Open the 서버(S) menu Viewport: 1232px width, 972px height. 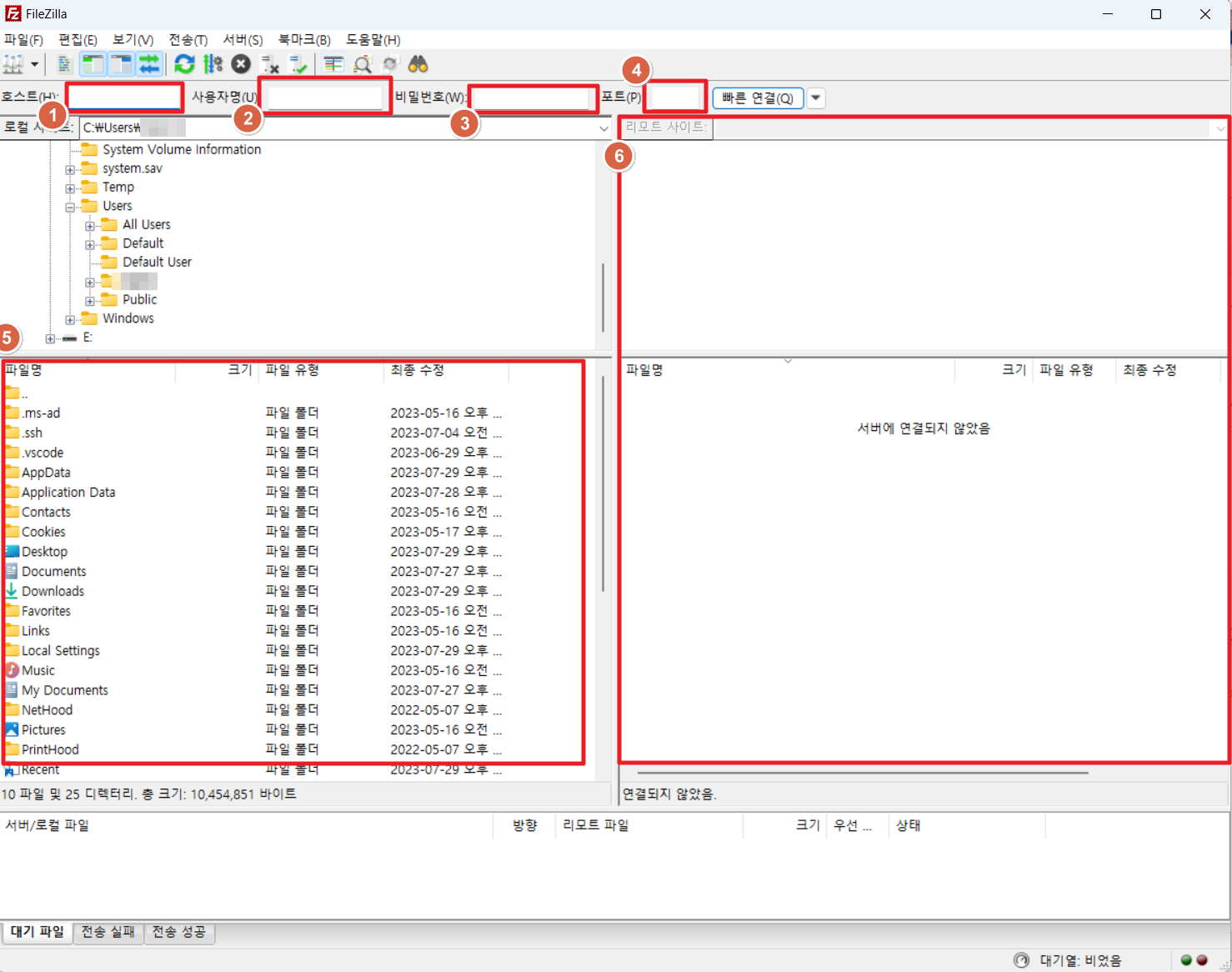point(243,40)
